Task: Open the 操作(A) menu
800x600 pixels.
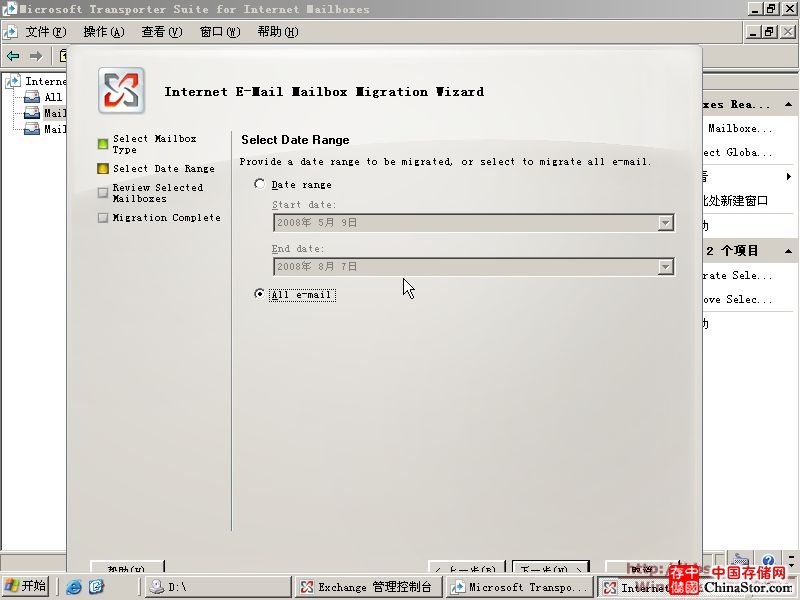Action: coord(104,32)
